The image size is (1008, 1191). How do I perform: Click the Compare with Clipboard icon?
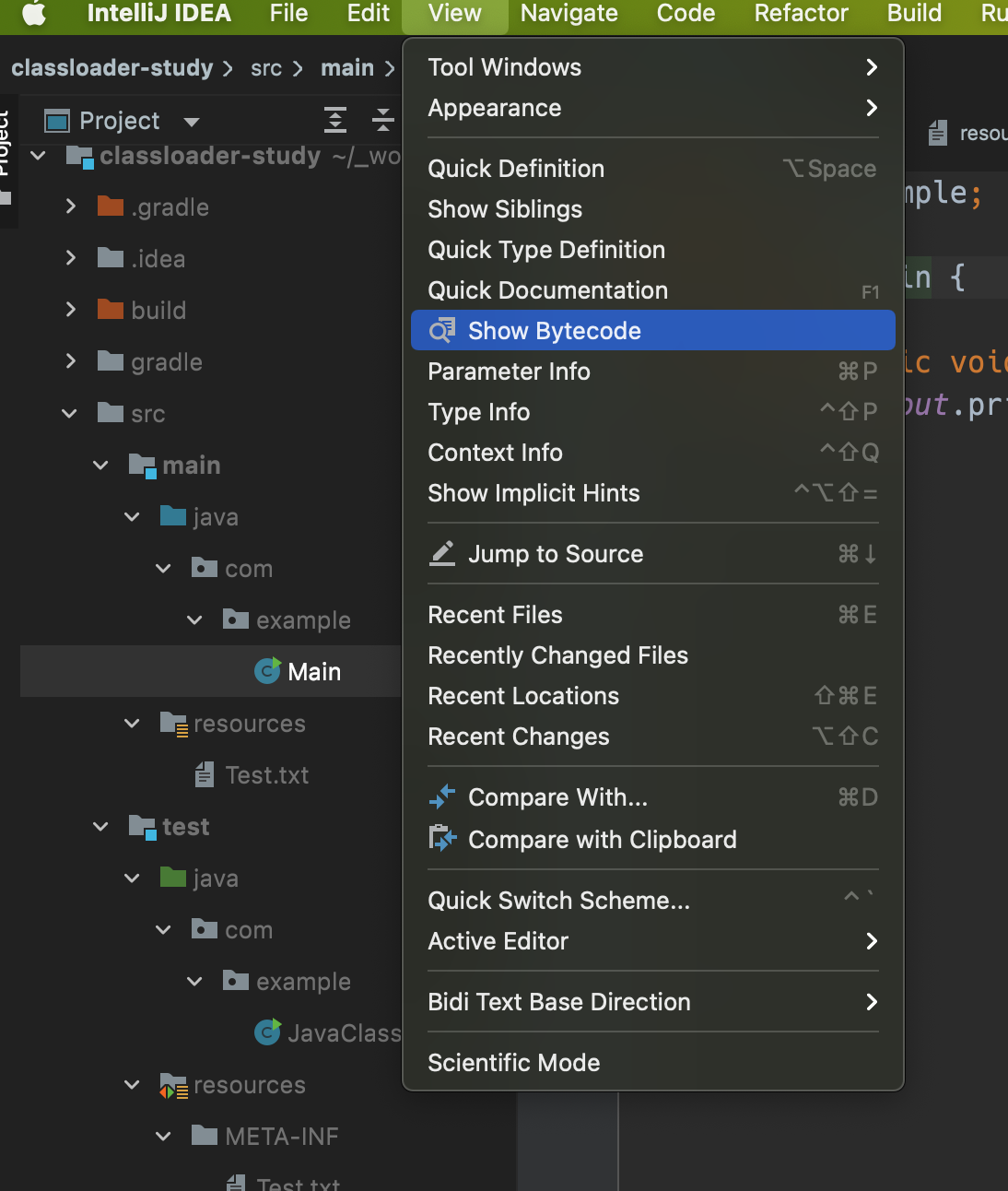click(x=443, y=839)
